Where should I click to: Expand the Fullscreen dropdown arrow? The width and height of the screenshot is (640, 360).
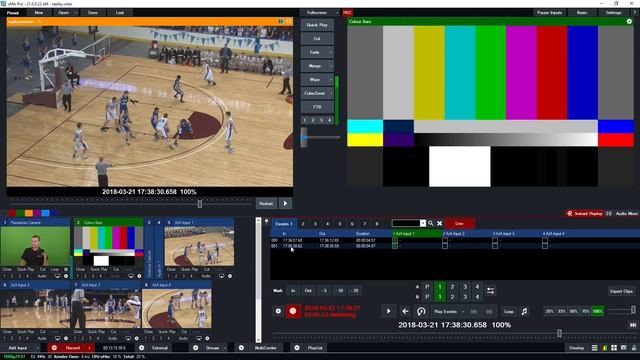click(x=337, y=13)
